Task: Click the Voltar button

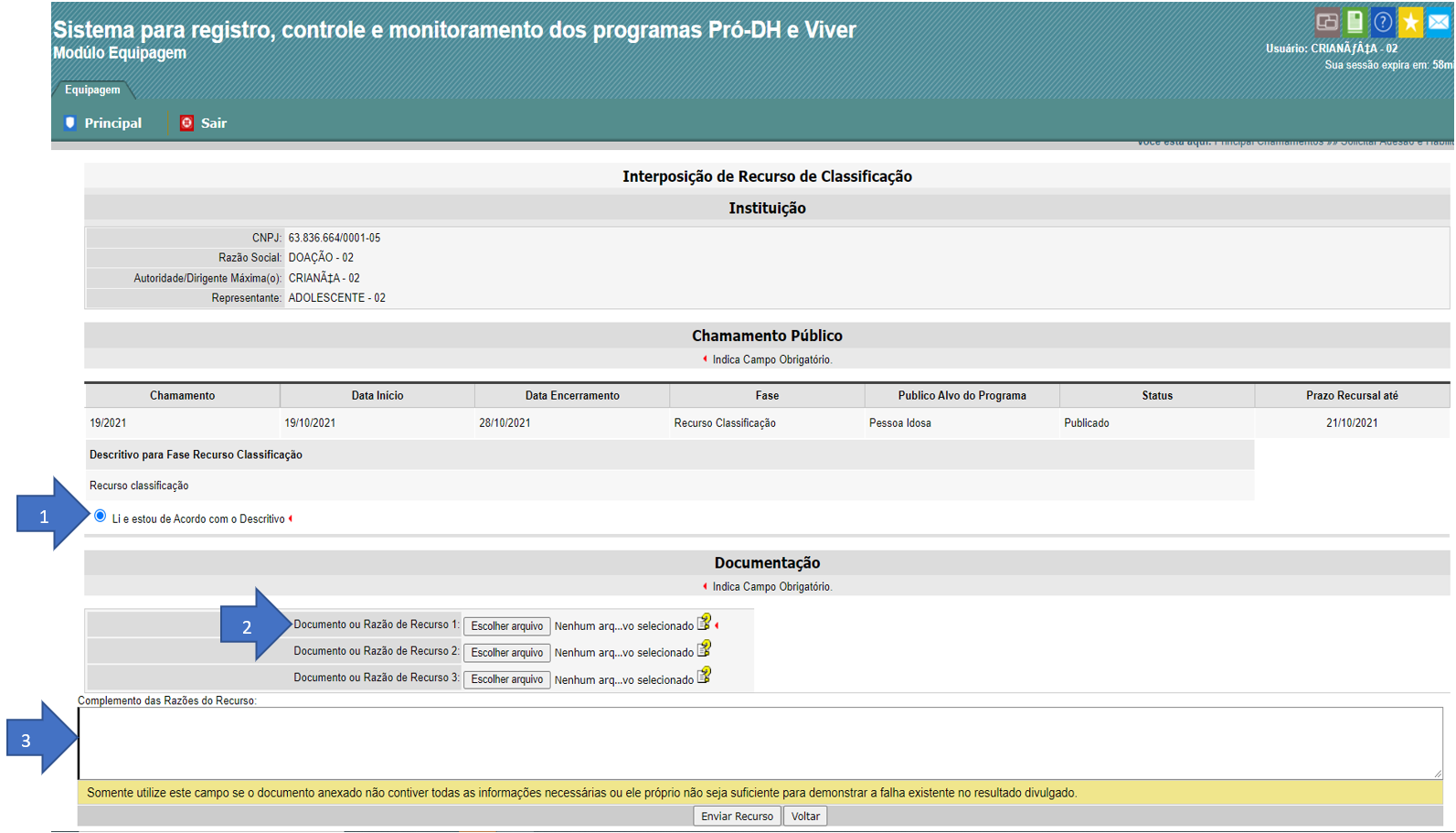Action: (x=805, y=817)
